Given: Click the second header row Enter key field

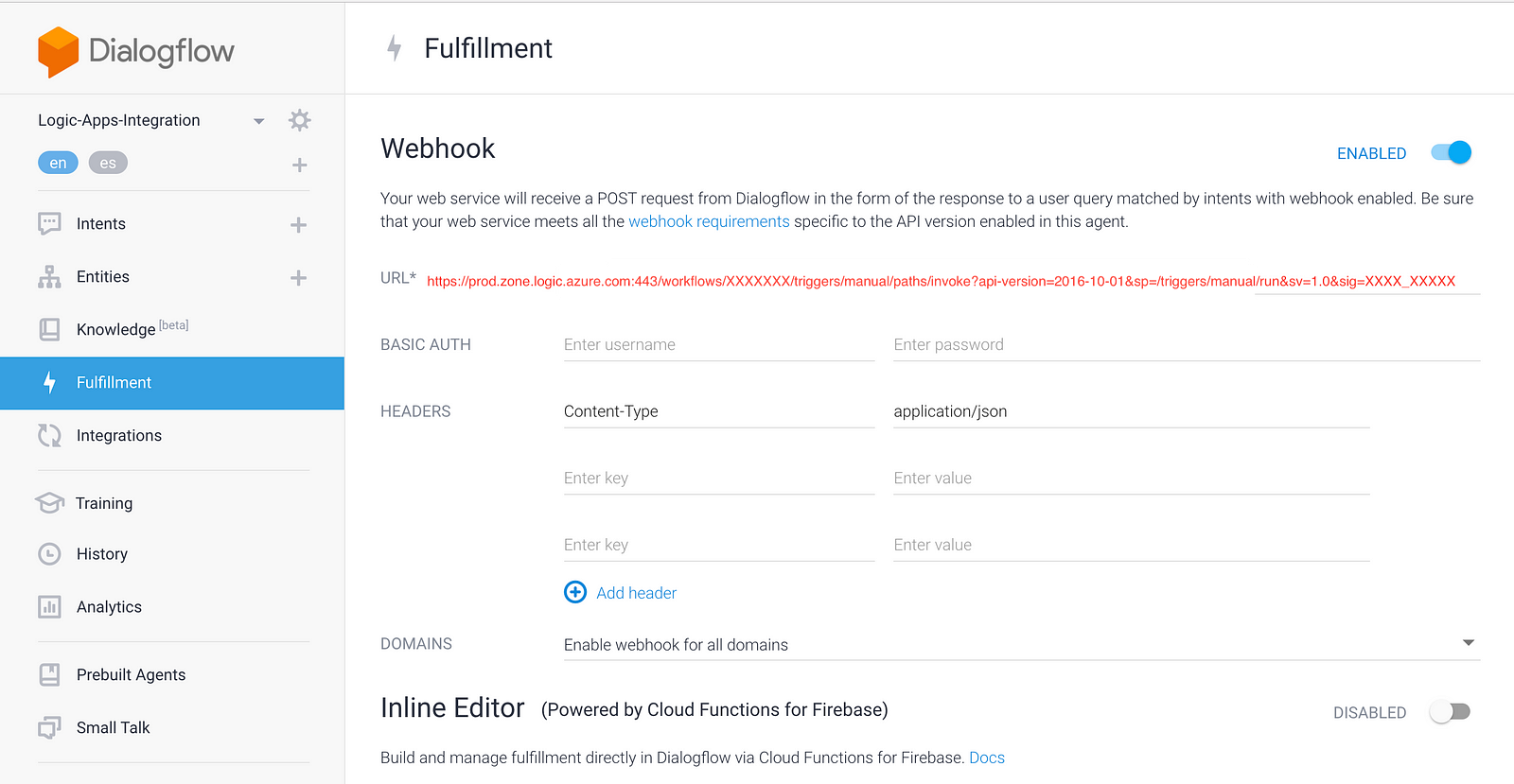Looking at the screenshot, I should pyautogui.click(x=719, y=479).
